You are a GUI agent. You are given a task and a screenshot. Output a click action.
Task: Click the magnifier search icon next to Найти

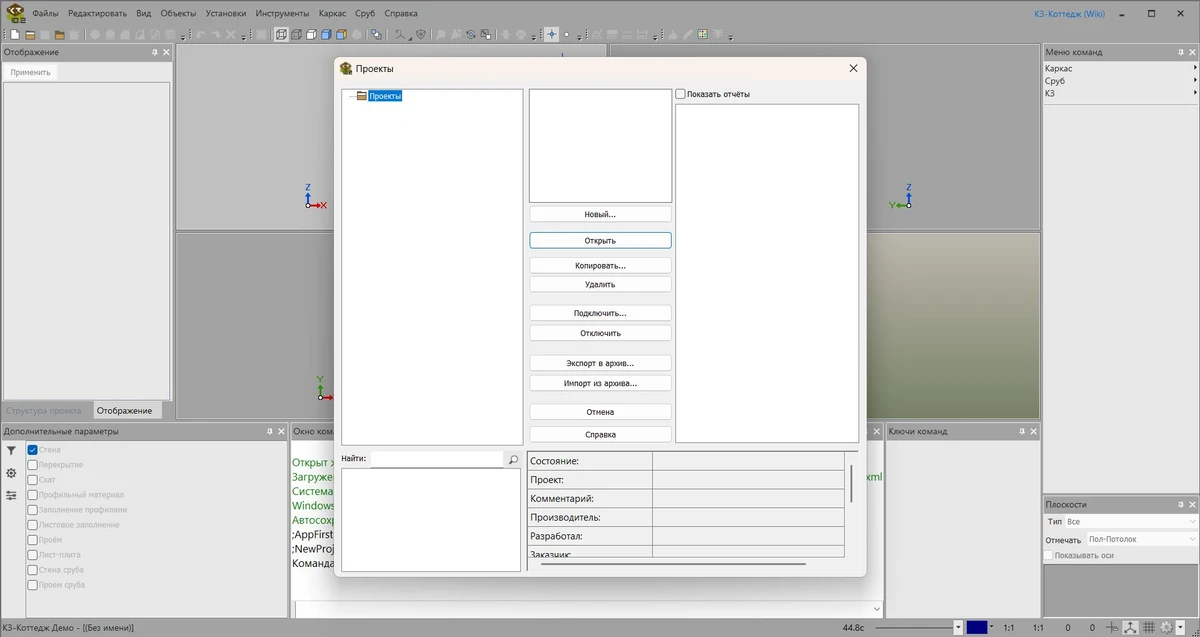pyautogui.click(x=513, y=459)
